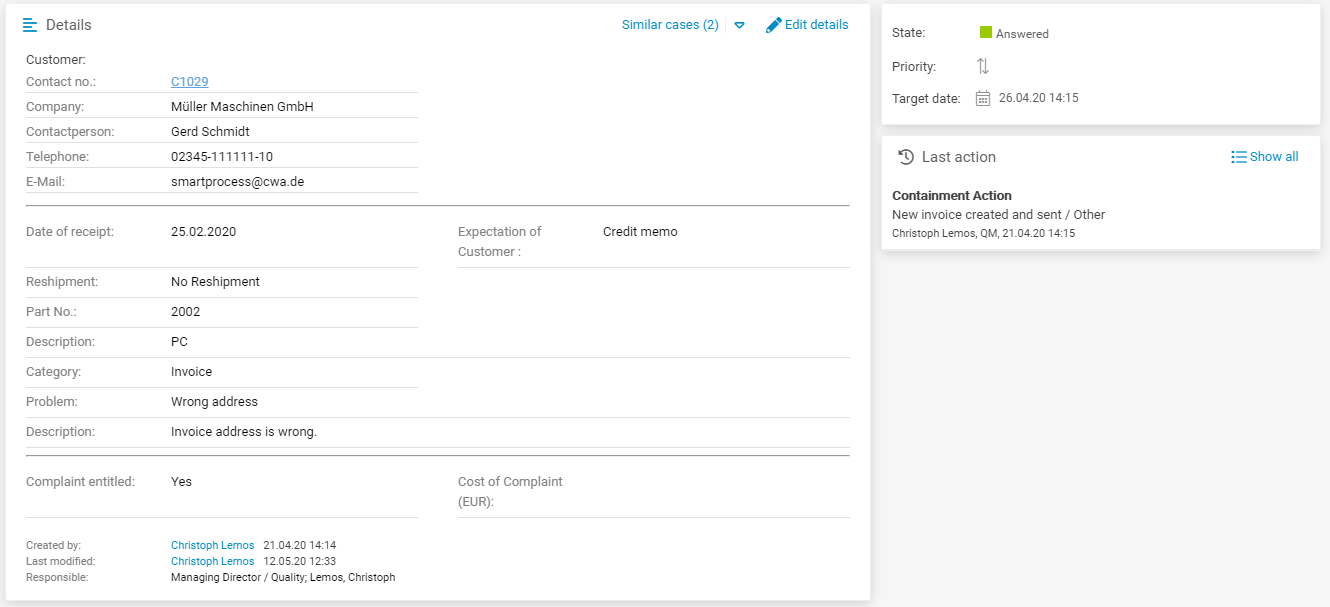This screenshot has height=607, width=1330.
Task: Click the Edit details link text
Action: pyautogui.click(x=816, y=25)
